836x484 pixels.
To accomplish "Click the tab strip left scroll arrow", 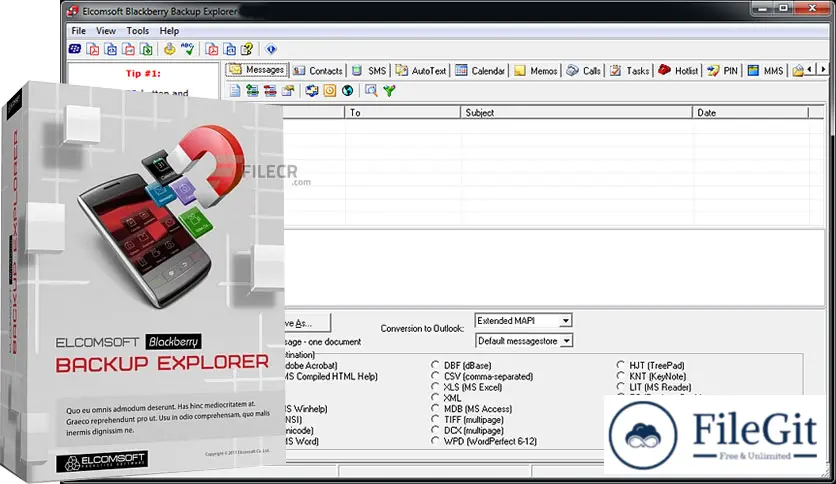I will tap(810, 69).
